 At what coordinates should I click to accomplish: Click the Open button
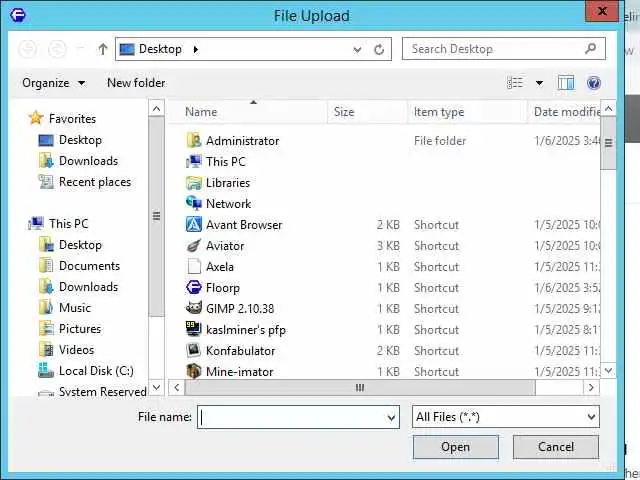tap(456, 447)
